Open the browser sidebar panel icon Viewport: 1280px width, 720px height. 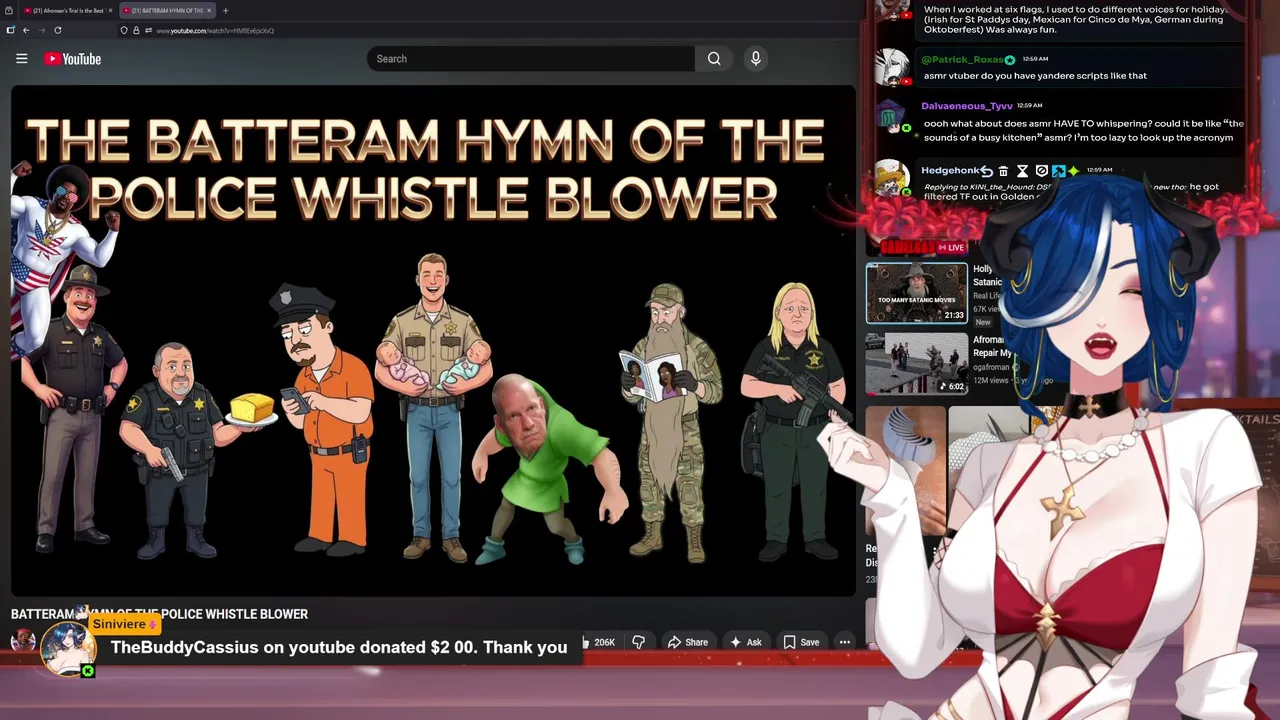[x=10, y=30]
